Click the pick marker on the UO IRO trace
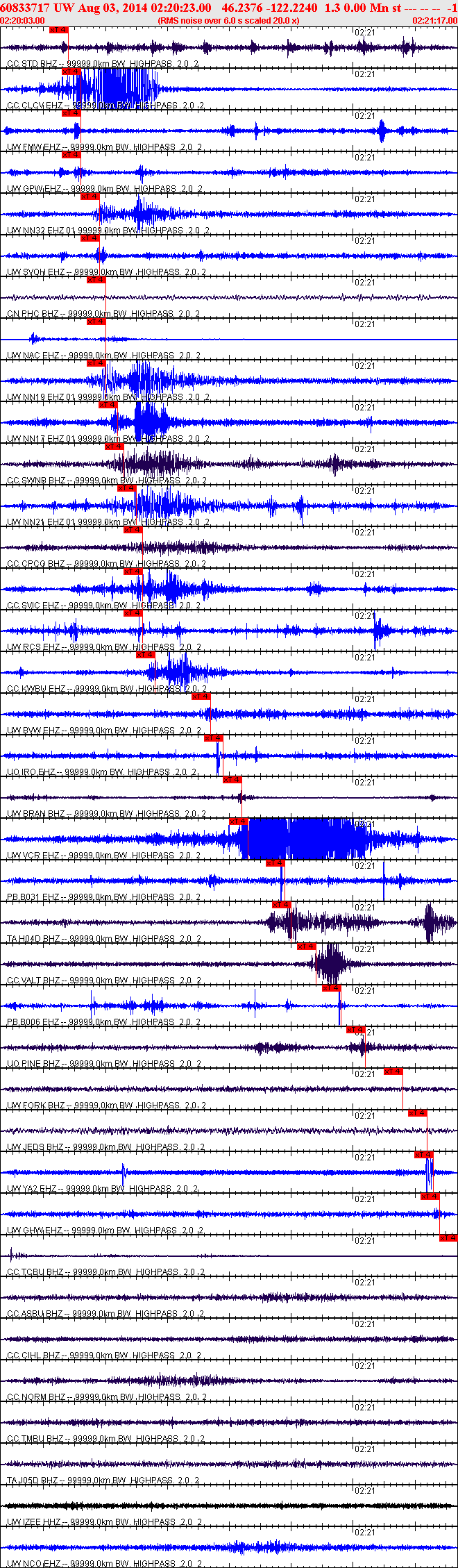This screenshot has width=458, height=1568. (214, 738)
